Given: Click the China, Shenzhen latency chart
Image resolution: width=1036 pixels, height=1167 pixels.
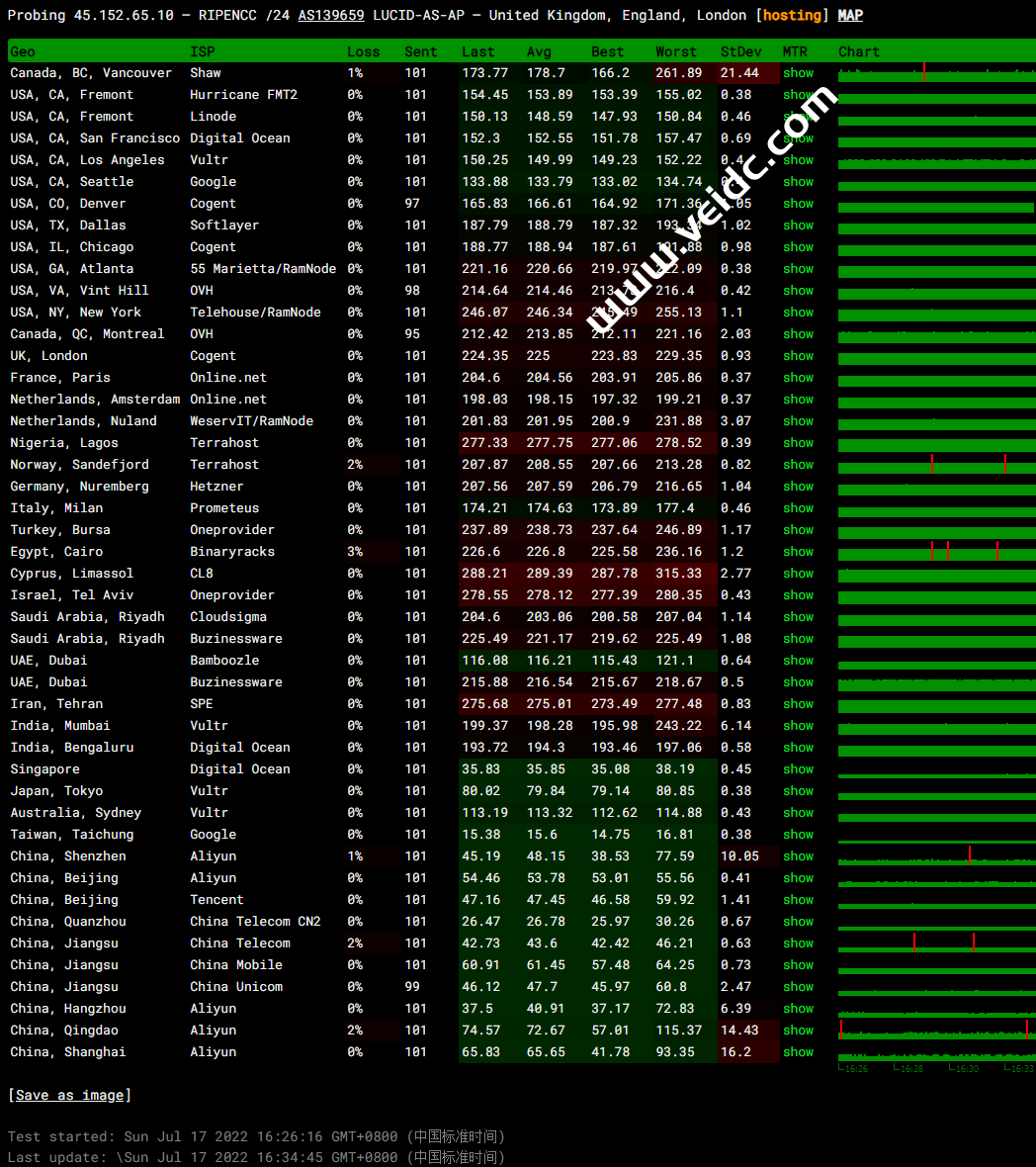Looking at the screenshot, I should coord(937,855).
